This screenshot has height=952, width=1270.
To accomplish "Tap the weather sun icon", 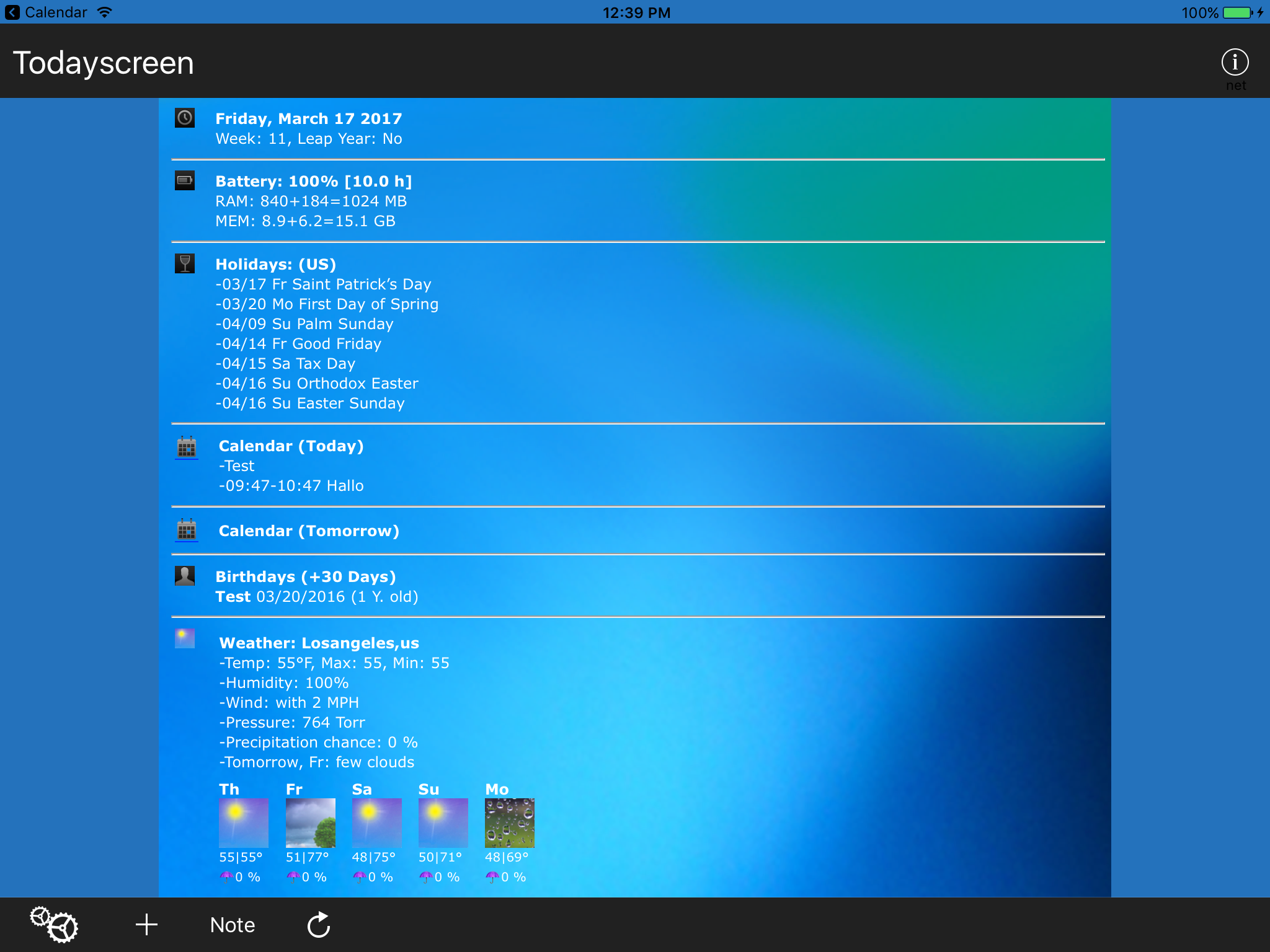I will coord(185,638).
